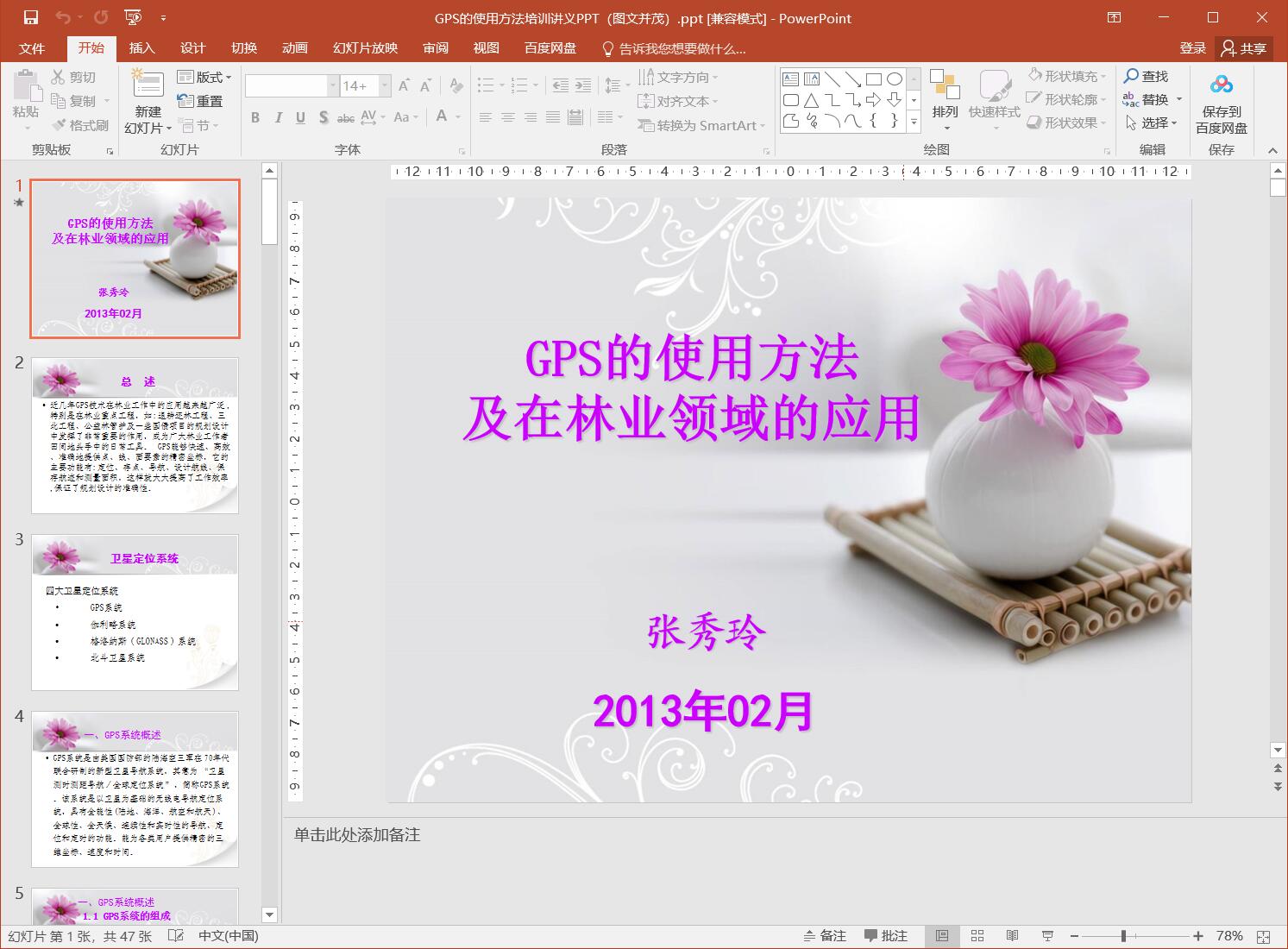This screenshot has width=1288, height=949.
Task: Open Shape Effects (形状效果) dropdown
Action: click(x=1067, y=123)
